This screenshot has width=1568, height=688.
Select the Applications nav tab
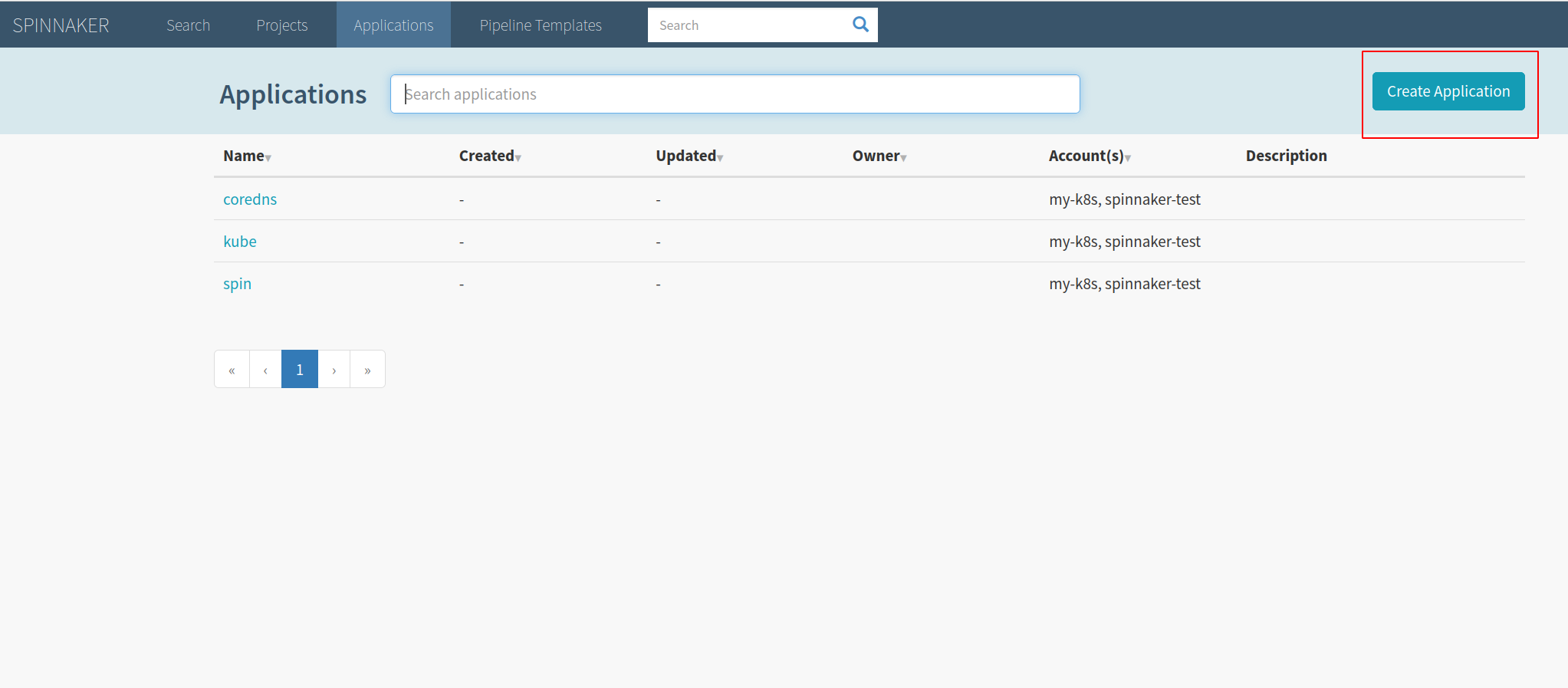(x=393, y=25)
